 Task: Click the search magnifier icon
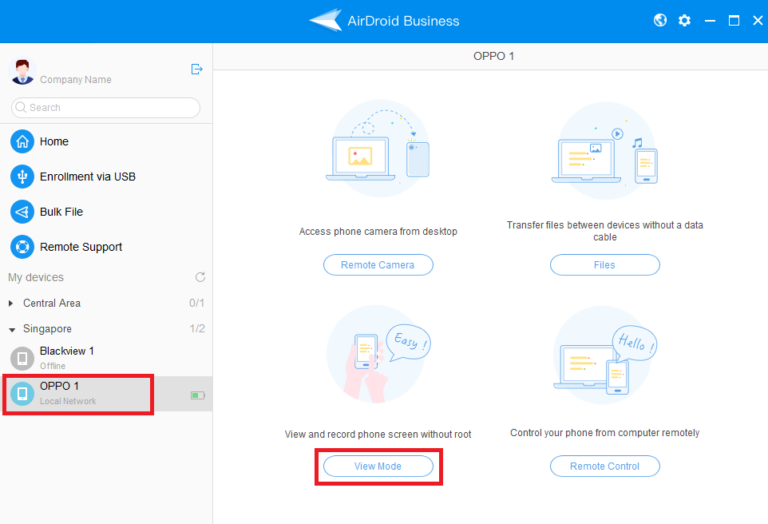tap(21, 107)
